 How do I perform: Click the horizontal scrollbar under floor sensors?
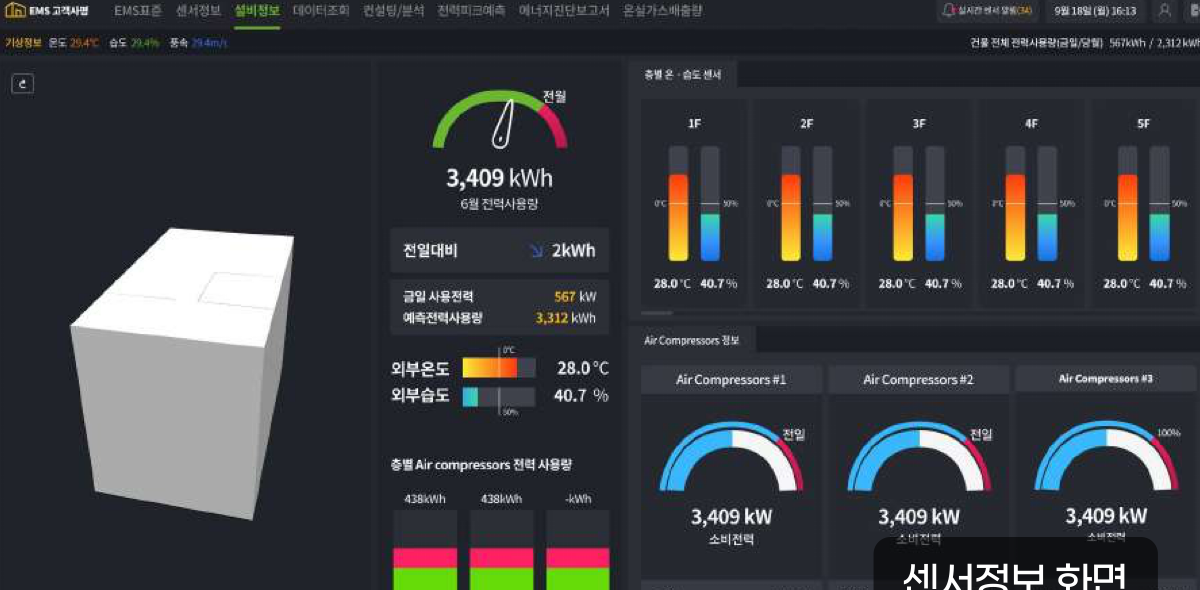tap(656, 313)
